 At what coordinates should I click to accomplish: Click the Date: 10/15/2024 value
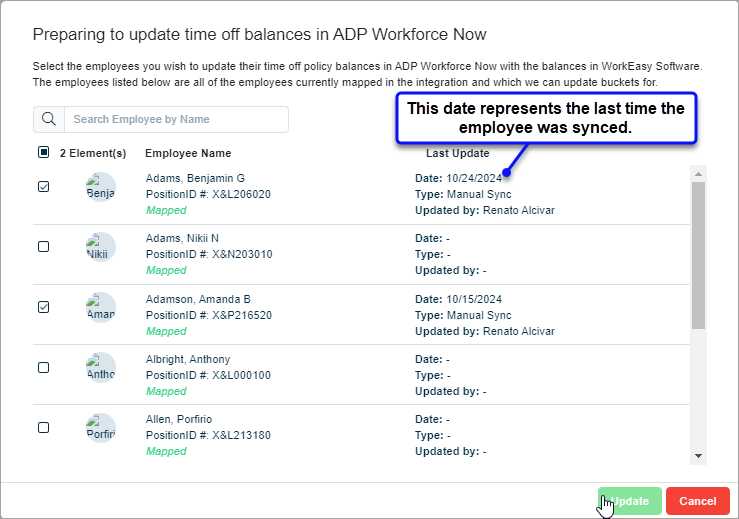[458, 299]
